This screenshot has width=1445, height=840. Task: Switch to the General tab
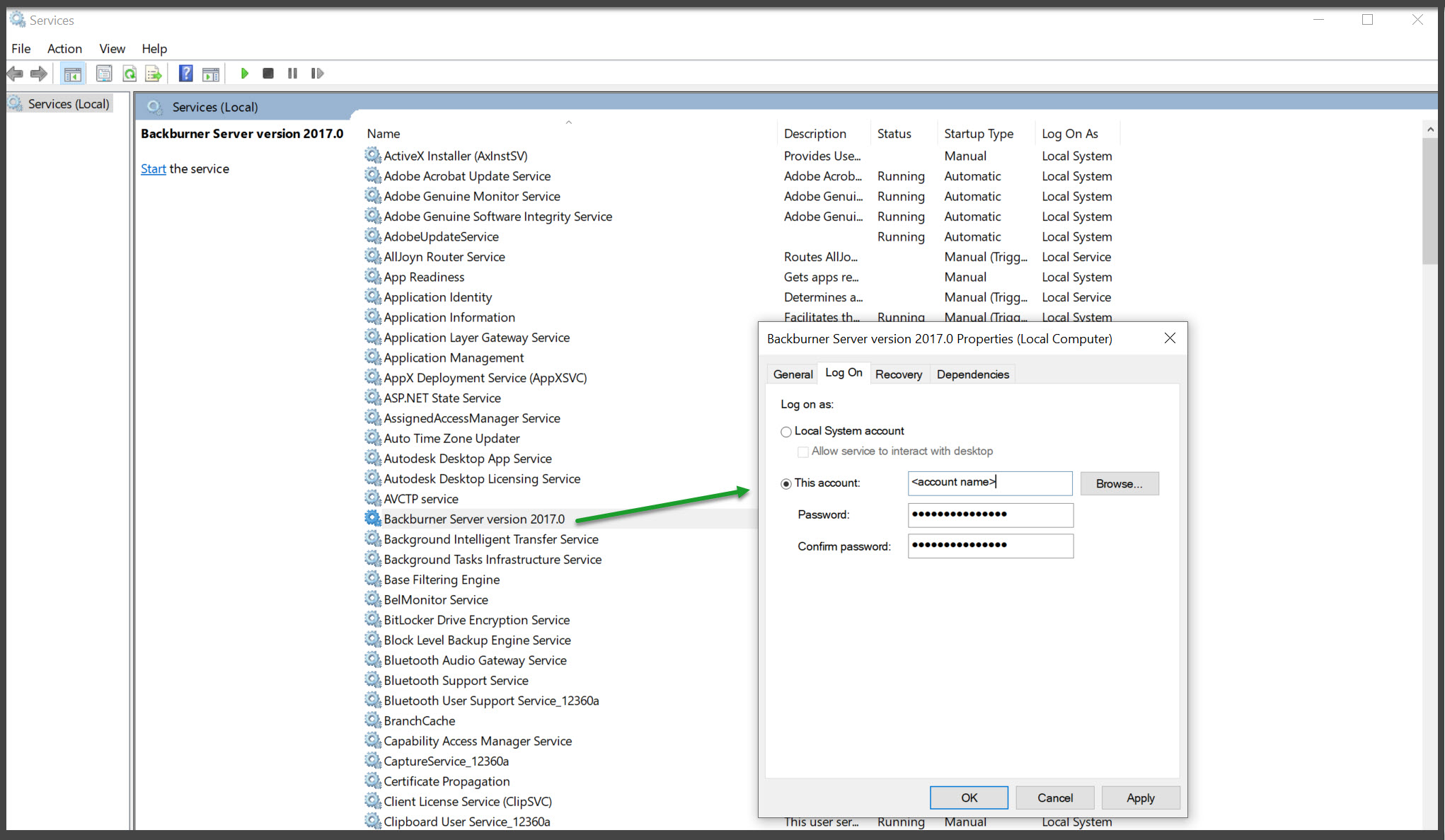coord(793,374)
